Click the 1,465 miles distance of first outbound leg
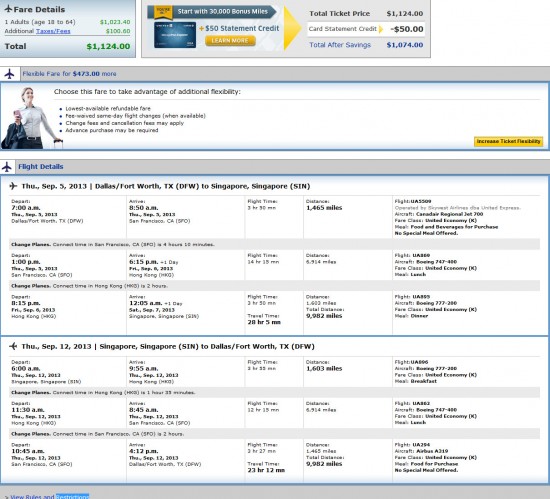The height and width of the screenshot is (499, 550). (x=324, y=208)
